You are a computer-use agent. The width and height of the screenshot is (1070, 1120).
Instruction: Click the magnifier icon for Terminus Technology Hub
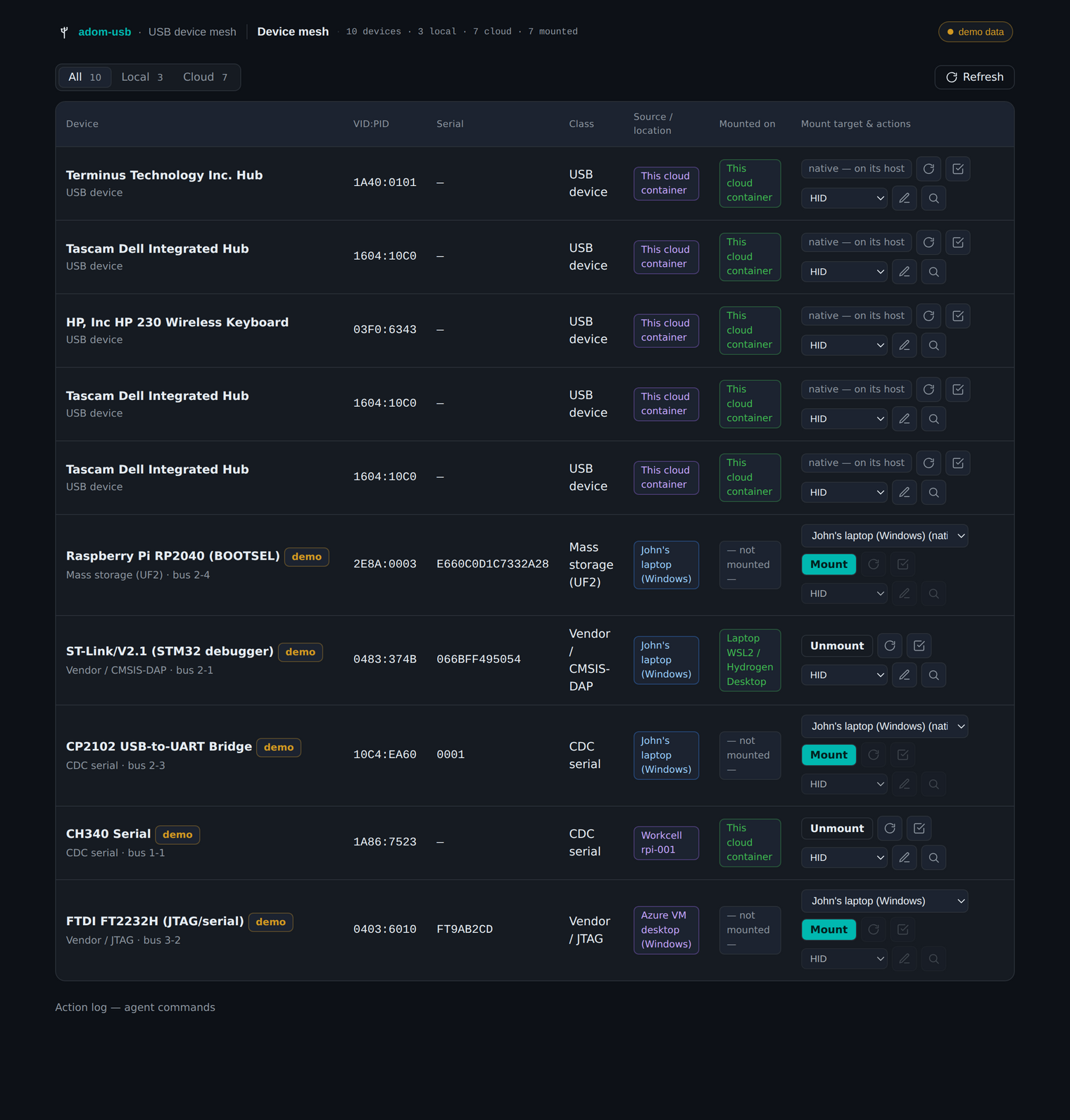[933, 199]
